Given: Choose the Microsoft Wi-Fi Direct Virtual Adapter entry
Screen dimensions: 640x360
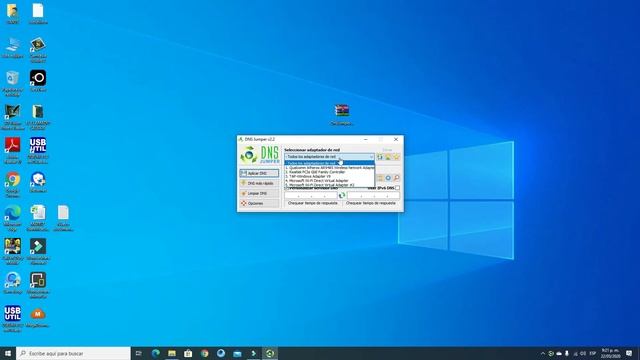Looking at the screenshot, I should click(x=329, y=180).
